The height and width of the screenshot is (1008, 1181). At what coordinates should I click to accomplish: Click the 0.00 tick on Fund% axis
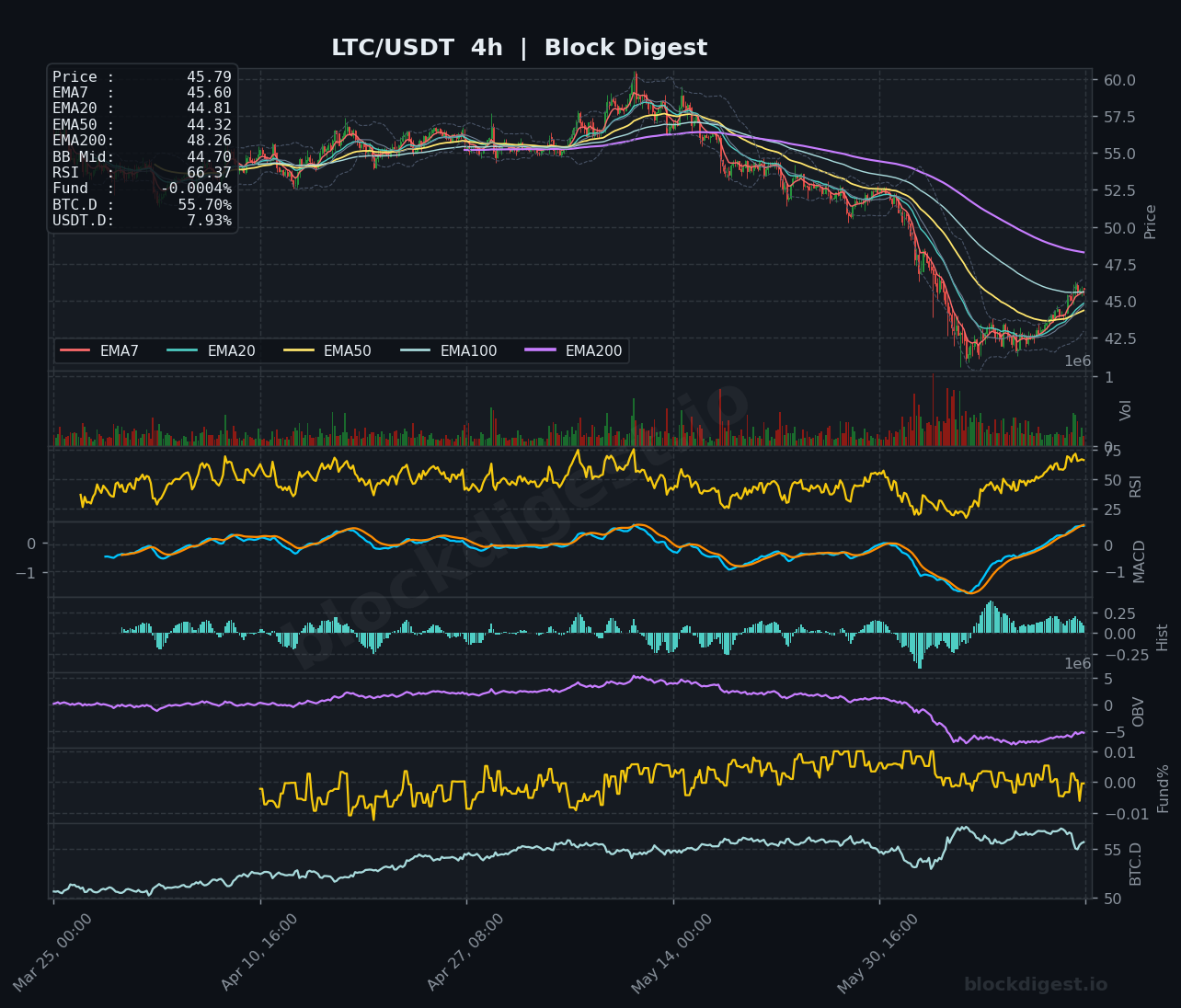(x=1119, y=783)
